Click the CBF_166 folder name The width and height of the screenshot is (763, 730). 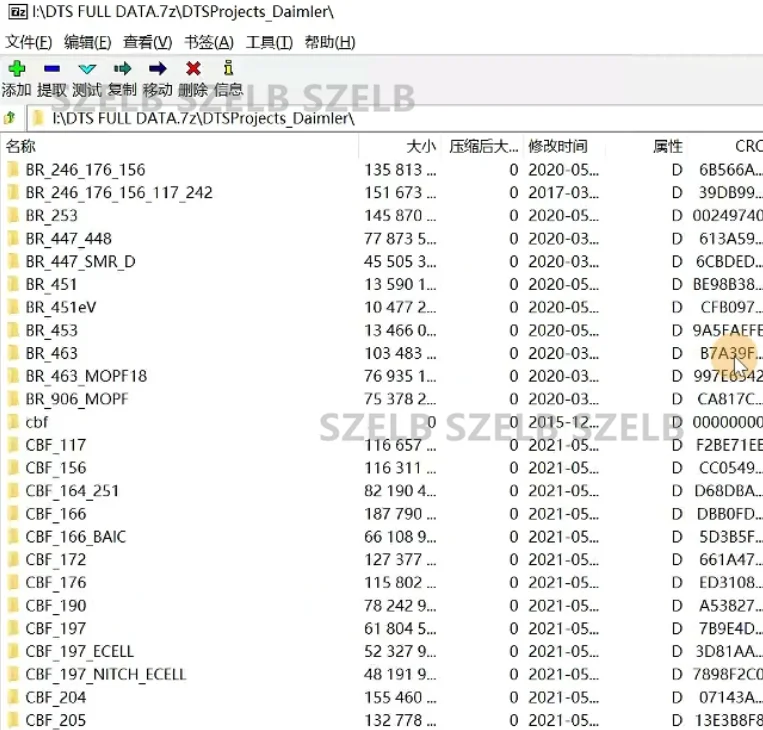click(x=56, y=514)
